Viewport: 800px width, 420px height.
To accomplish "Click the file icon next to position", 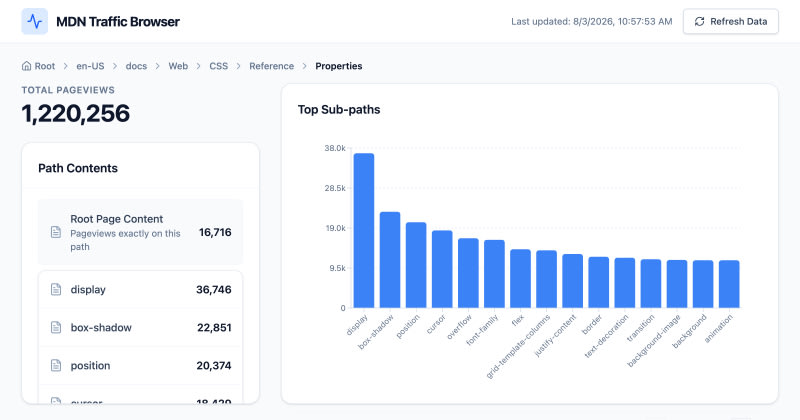I will click(x=56, y=365).
